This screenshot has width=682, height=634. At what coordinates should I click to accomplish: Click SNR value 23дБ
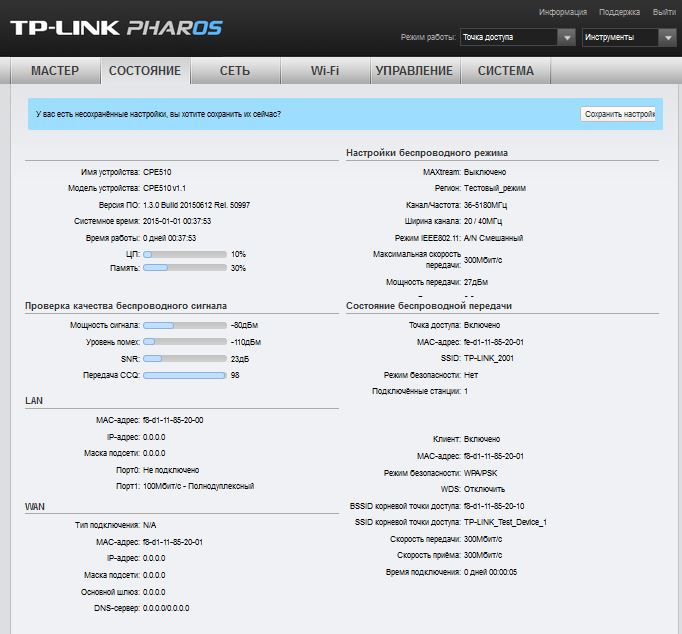coord(240,359)
